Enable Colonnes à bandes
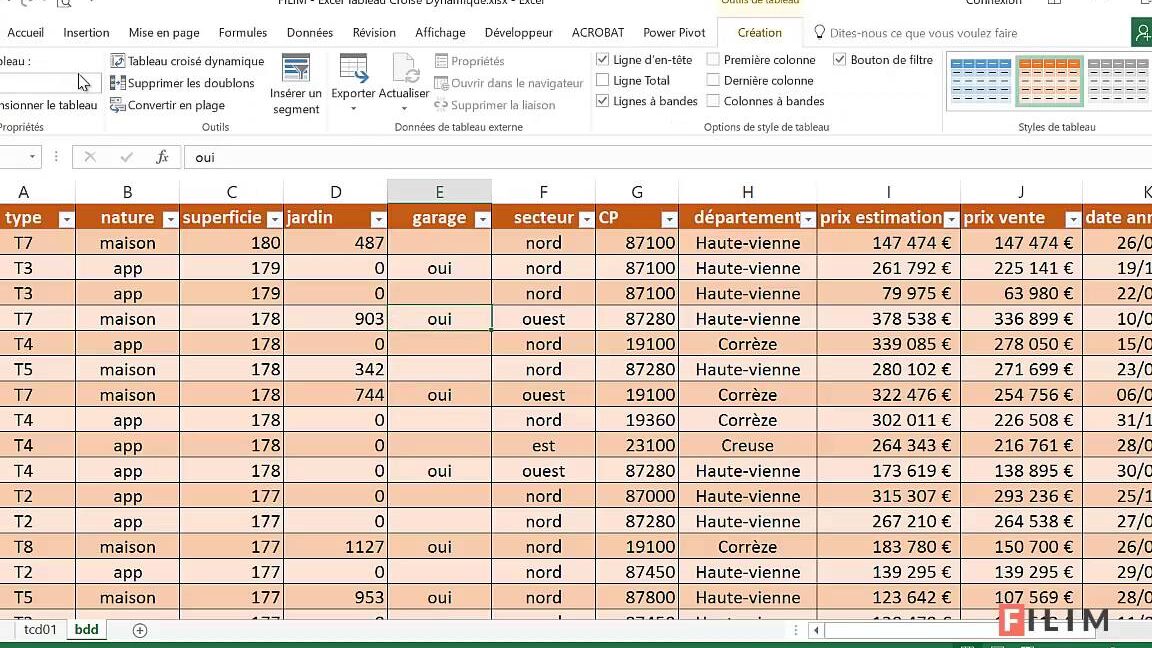1152x648 pixels. pyautogui.click(x=714, y=101)
